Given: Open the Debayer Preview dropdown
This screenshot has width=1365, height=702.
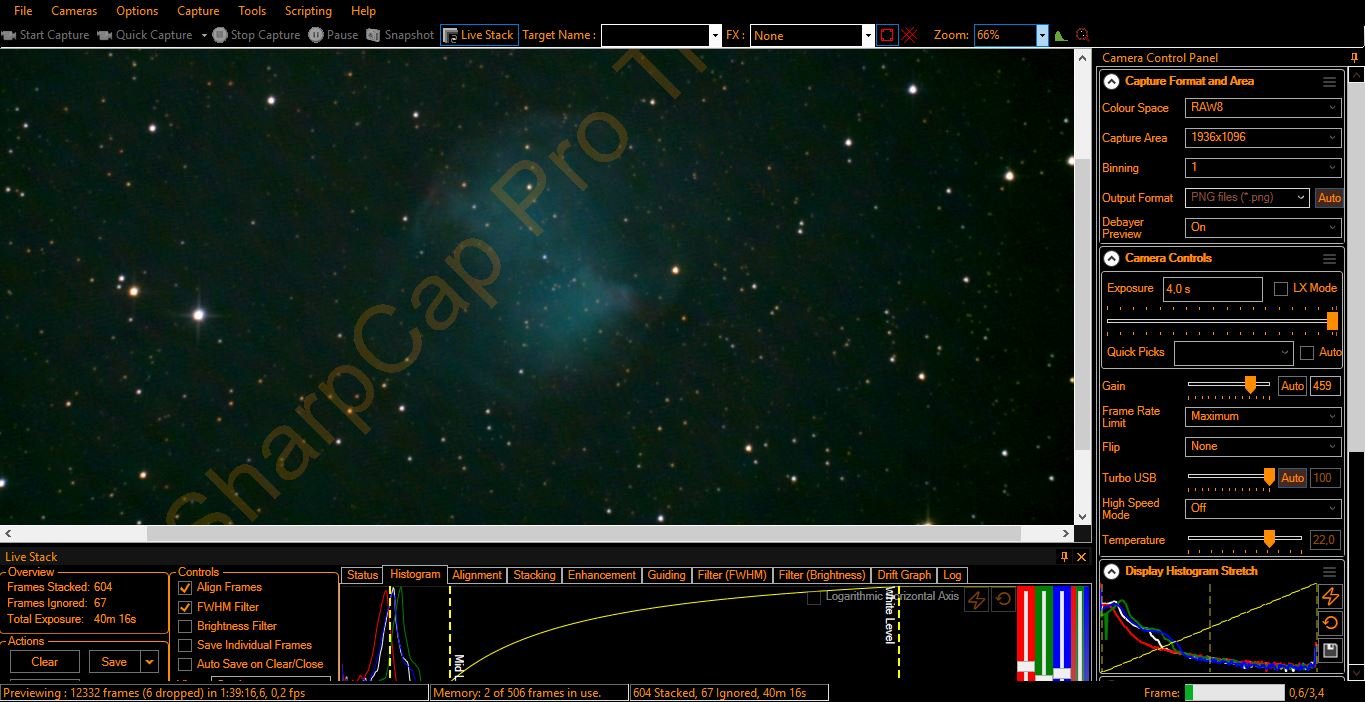Looking at the screenshot, I should (1263, 227).
